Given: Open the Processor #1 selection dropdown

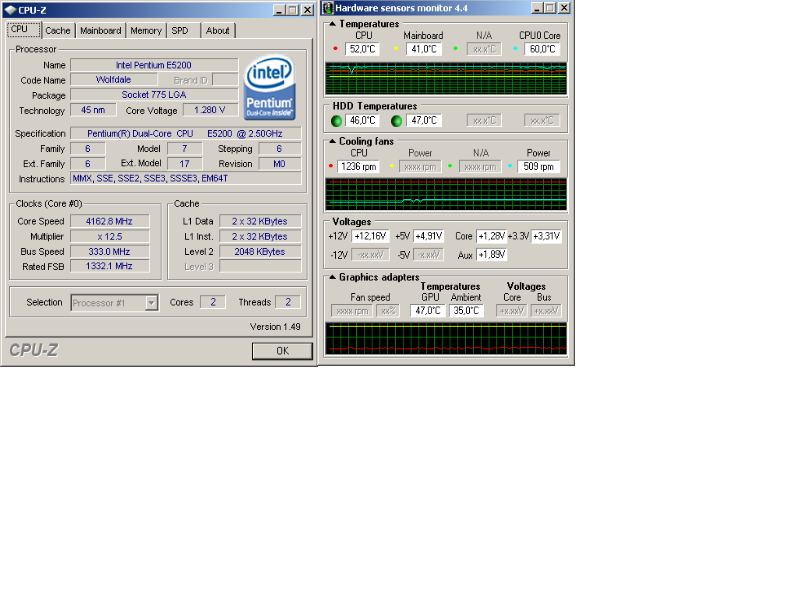Looking at the screenshot, I should point(114,303).
